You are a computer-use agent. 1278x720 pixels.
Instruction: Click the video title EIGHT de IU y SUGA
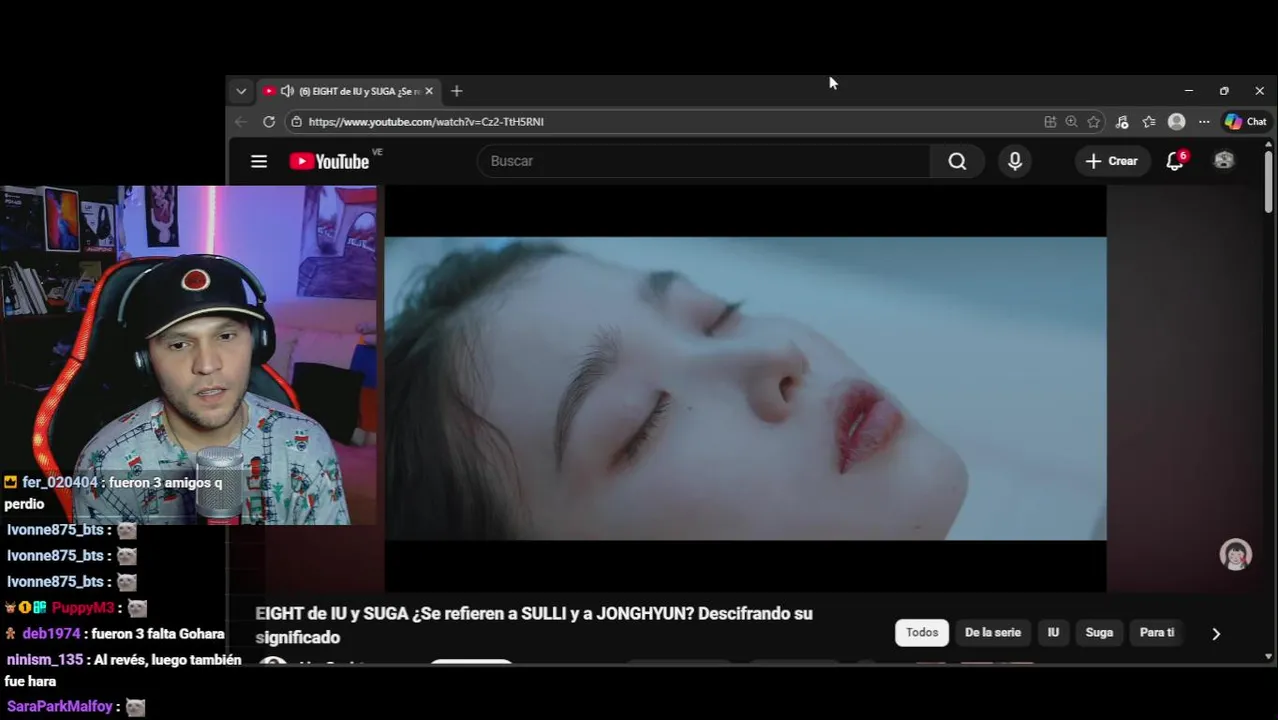click(534, 625)
